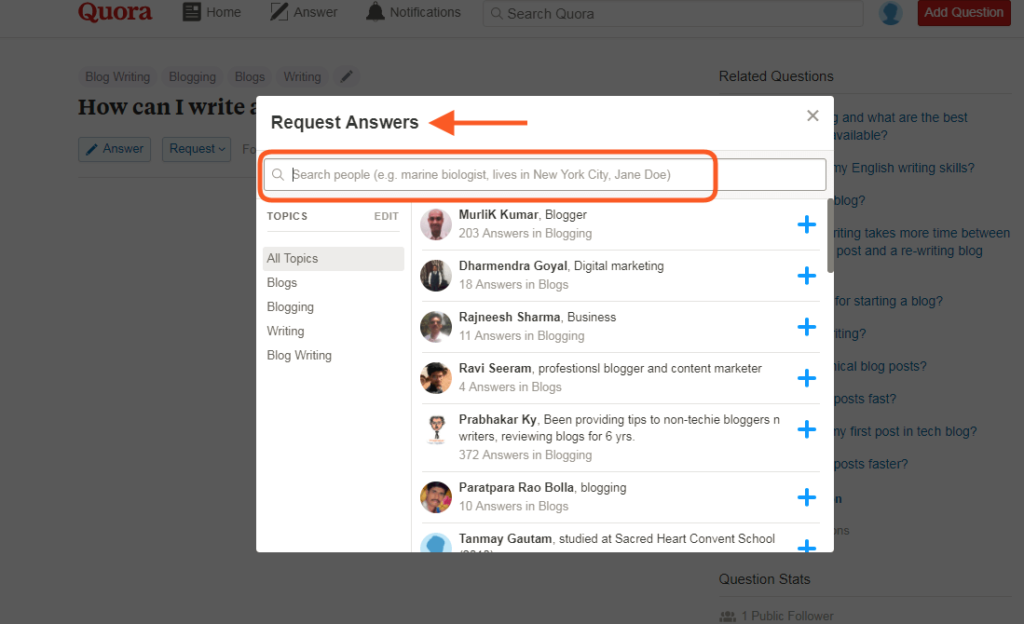1024x624 pixels.
Task: Open Notifications from the top bar
Action: pos(413,12)
